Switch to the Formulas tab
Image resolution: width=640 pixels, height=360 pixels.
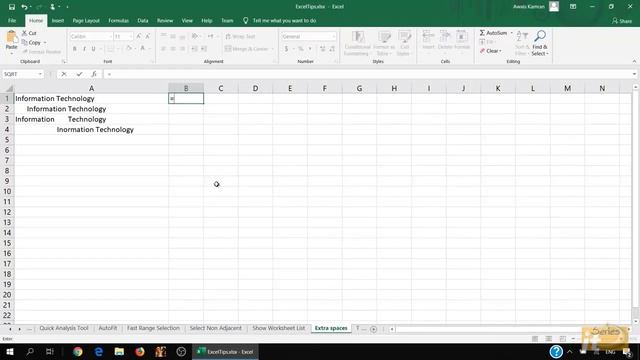click(118, 20)
